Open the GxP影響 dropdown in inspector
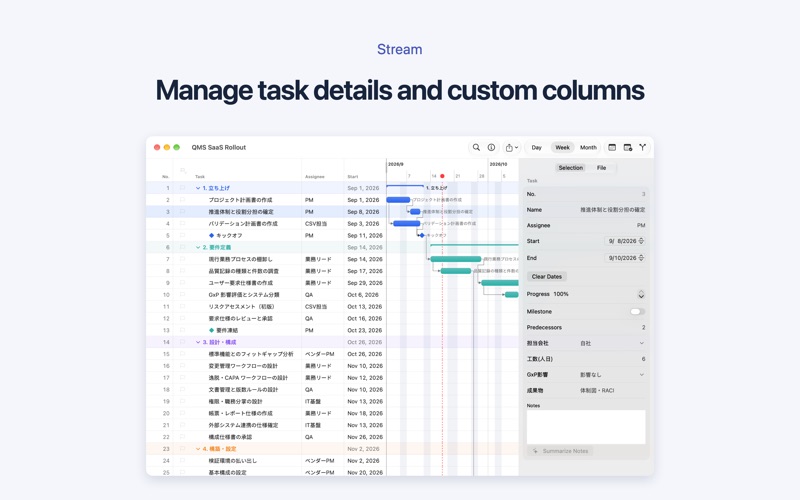The height and width of the screenshot is (500, 800). coord(612,374)
